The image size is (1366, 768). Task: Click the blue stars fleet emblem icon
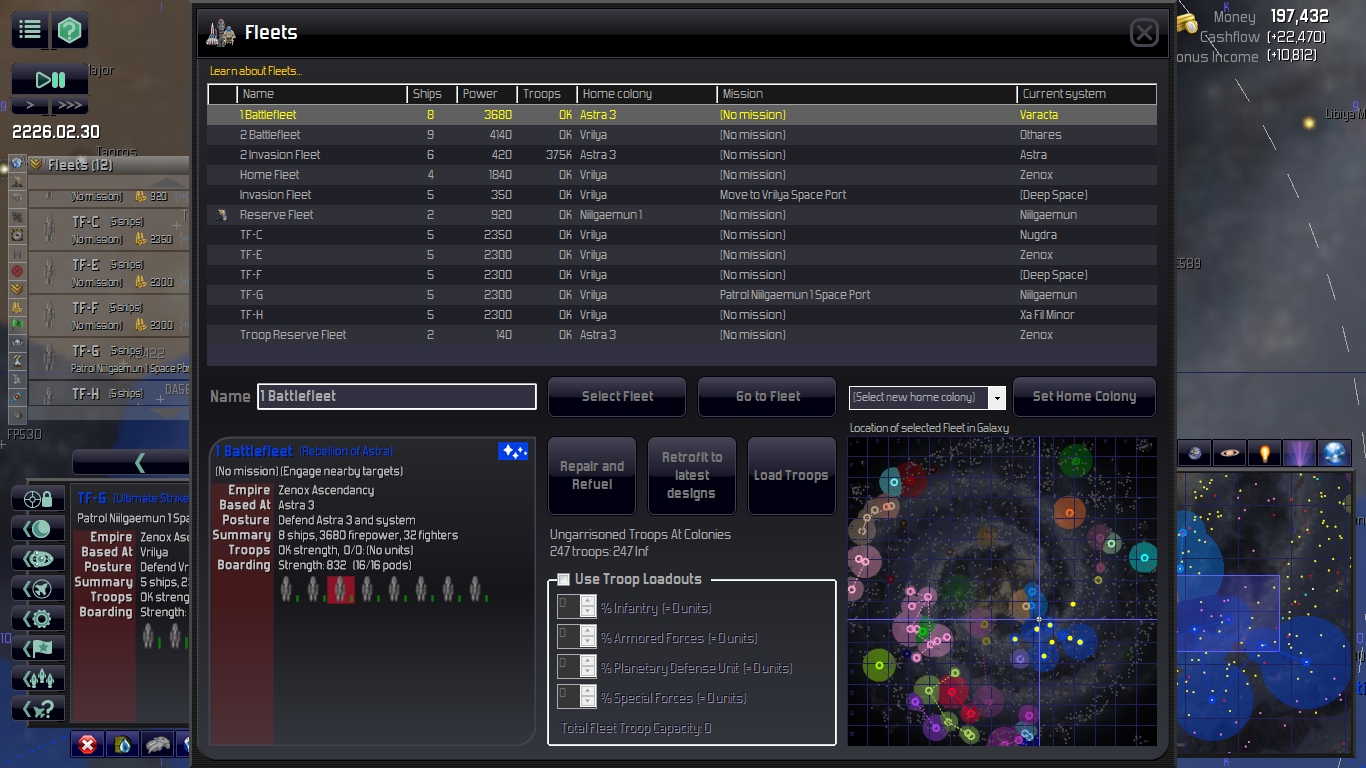513,451
